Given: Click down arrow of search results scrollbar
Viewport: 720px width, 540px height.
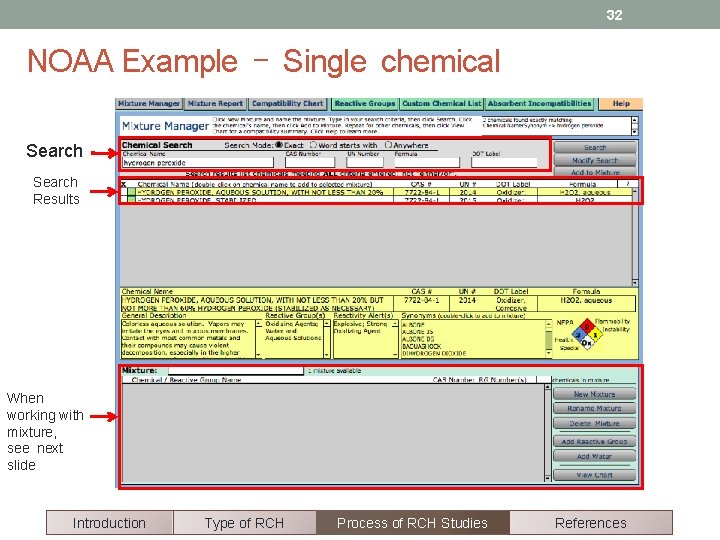Looking at the screenshot, I should pos(635,282).
